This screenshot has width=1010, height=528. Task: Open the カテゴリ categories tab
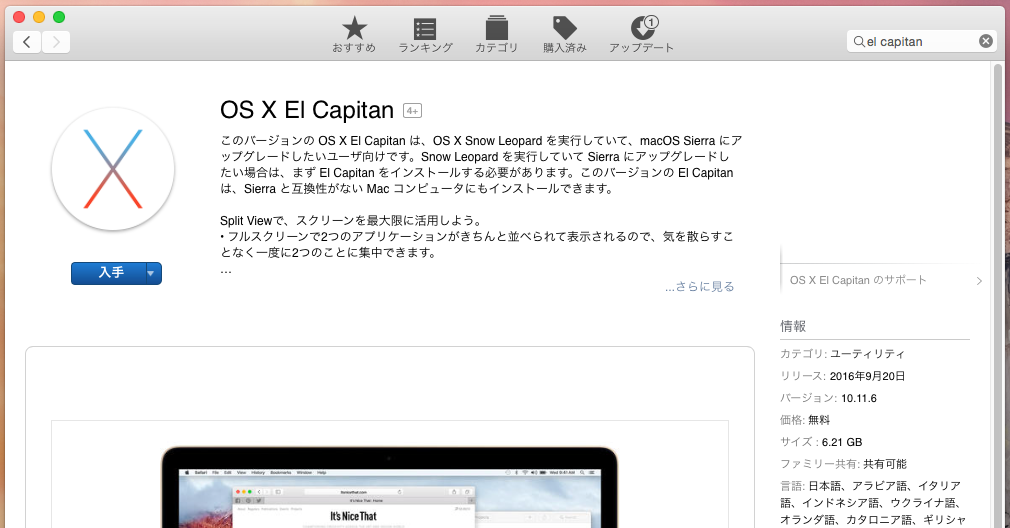tap(497, 35)
